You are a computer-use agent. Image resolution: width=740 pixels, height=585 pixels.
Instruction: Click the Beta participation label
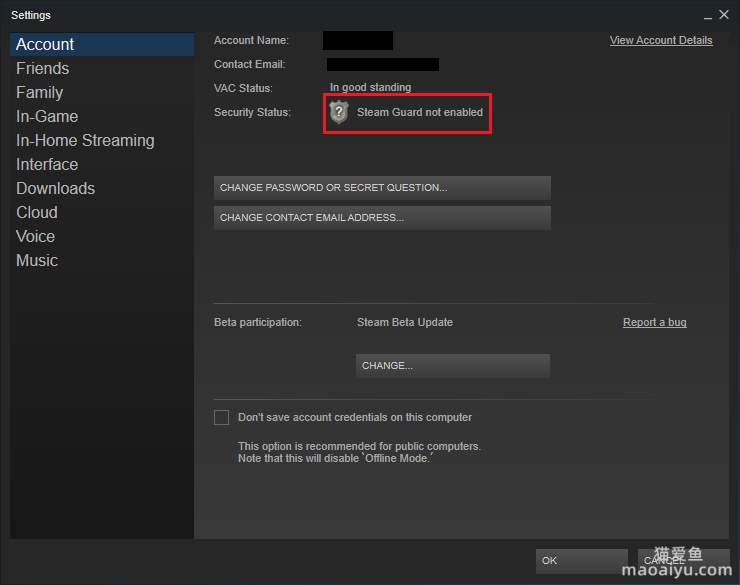coord(258,322)
